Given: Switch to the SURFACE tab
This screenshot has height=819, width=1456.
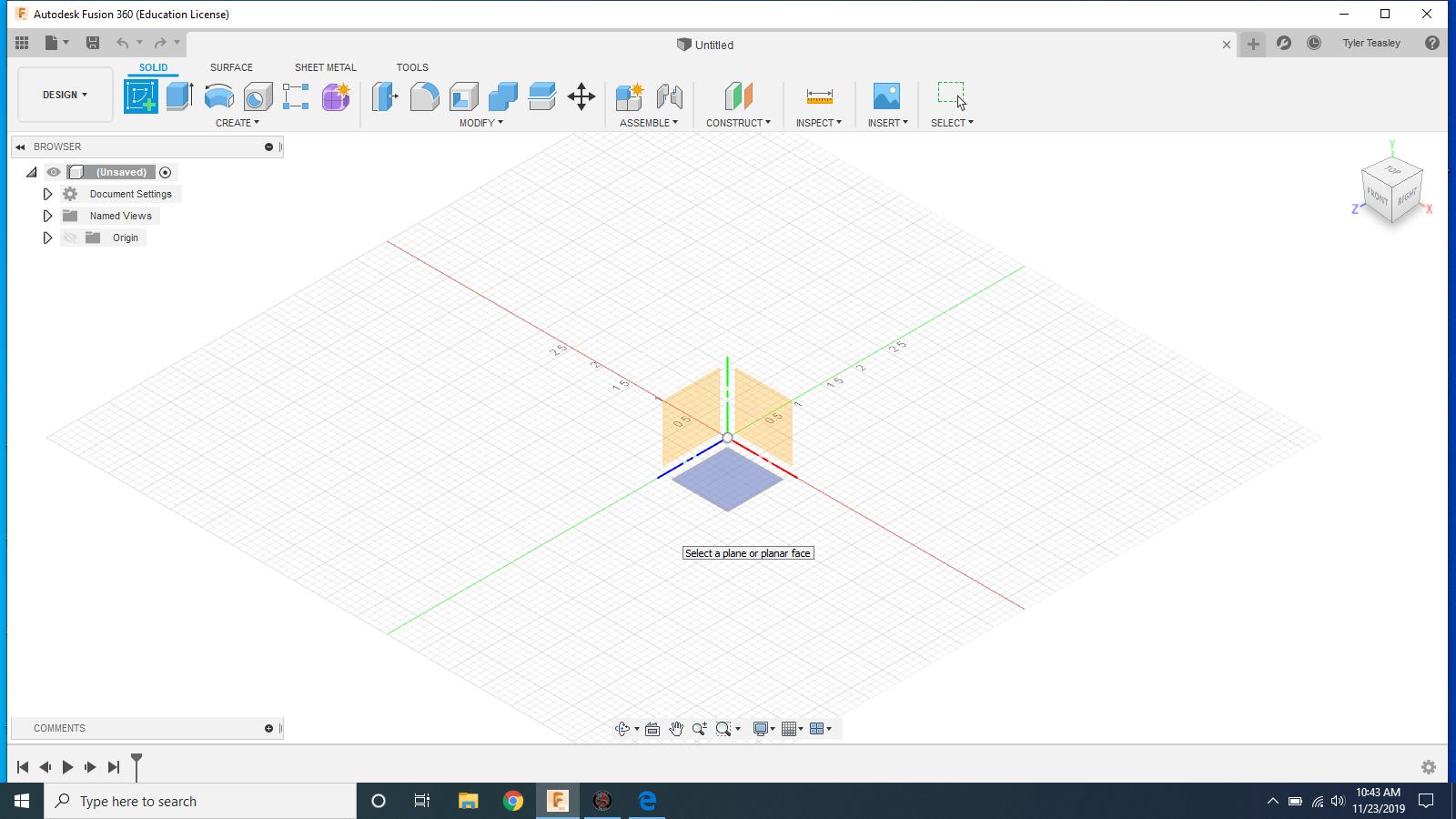Looking at the screenshot, I should [x=231, y=67].
